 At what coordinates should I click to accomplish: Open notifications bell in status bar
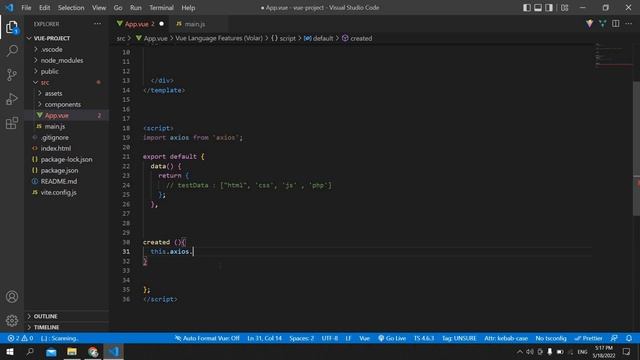629,338
